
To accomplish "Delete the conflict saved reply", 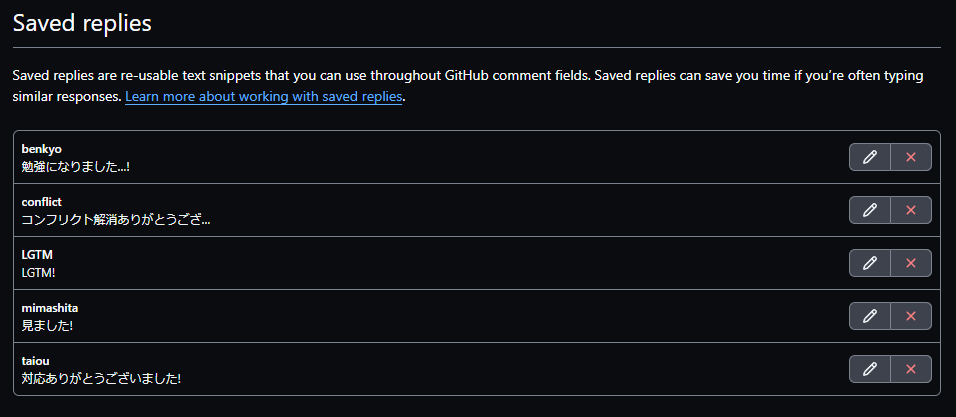I will (911, 210).
